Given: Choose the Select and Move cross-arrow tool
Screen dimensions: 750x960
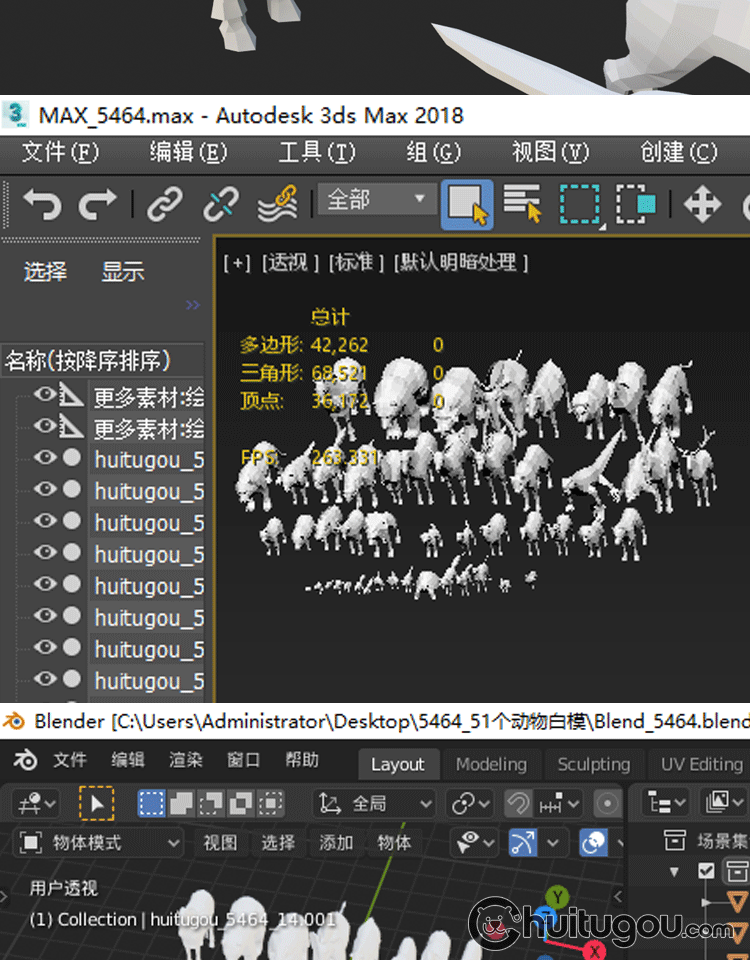Looking at the screenshot, I should (702, 204).
